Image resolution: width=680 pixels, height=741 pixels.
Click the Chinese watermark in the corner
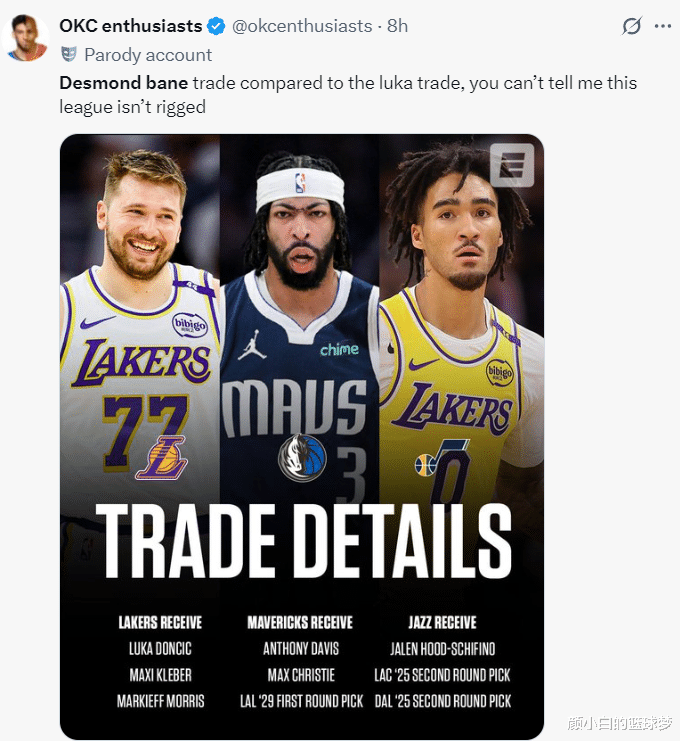pyautogui.click(x=620, y=723)
